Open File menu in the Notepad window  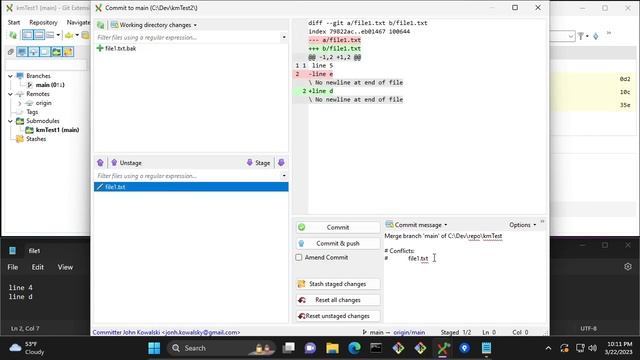point(13,267)
